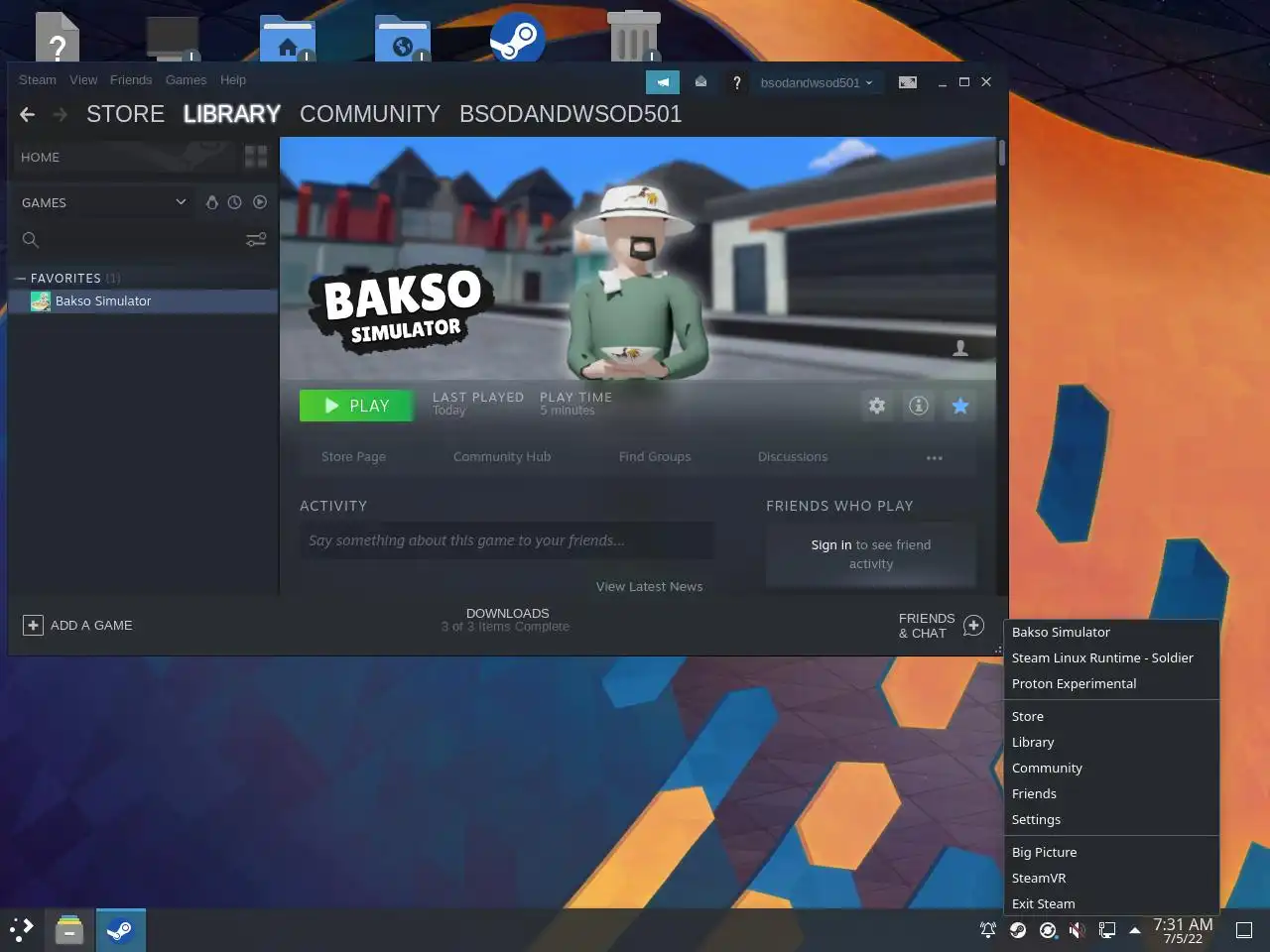Select Steam Linux Runtime - Soldier entry
The height and width of the screenshot is (952, 1270).
tap(1111, 658)
